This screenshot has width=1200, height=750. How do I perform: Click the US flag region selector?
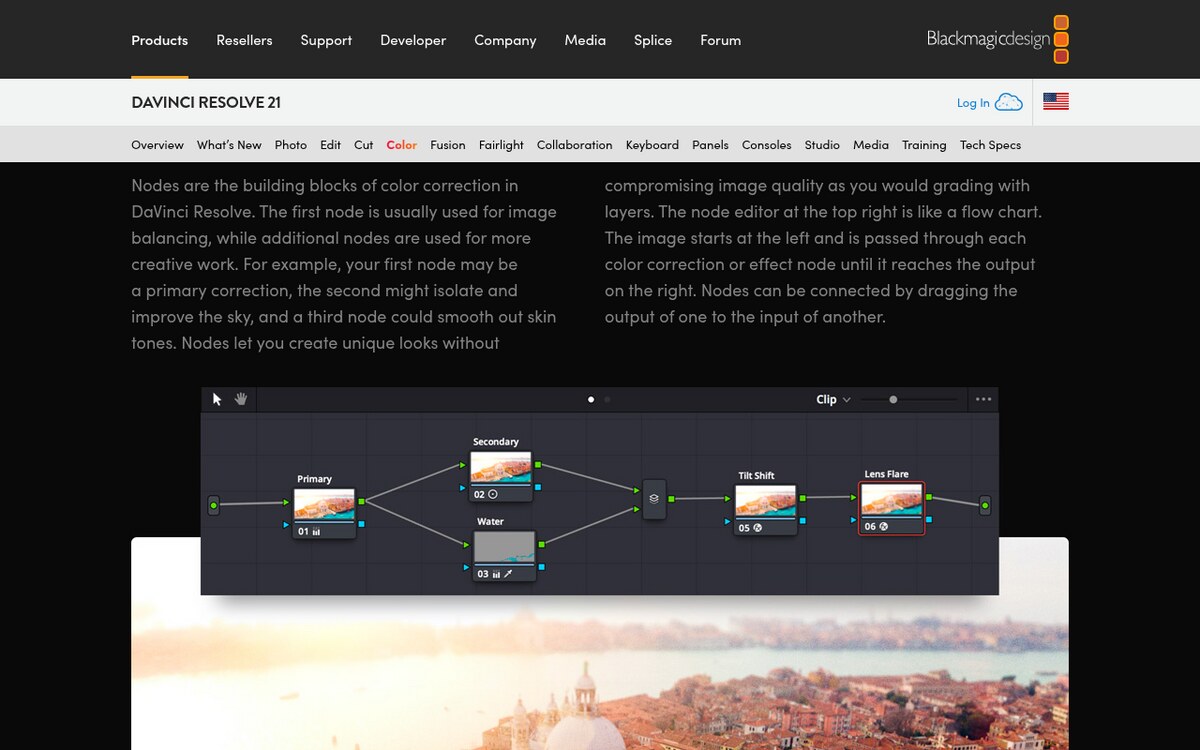[1056, 101]
